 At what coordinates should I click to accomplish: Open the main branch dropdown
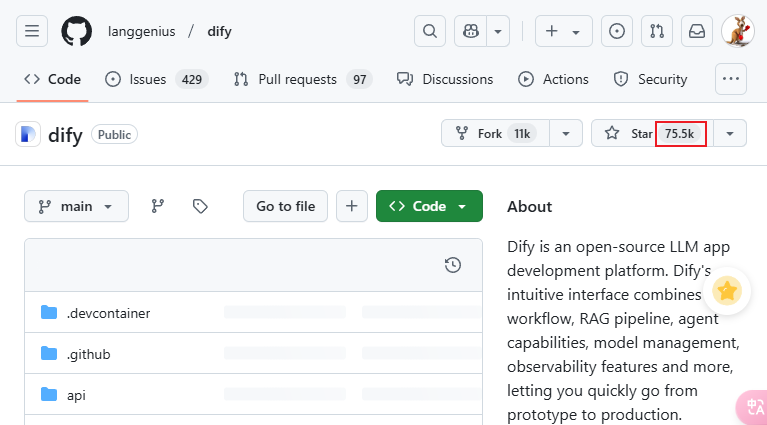pos(76,206)
